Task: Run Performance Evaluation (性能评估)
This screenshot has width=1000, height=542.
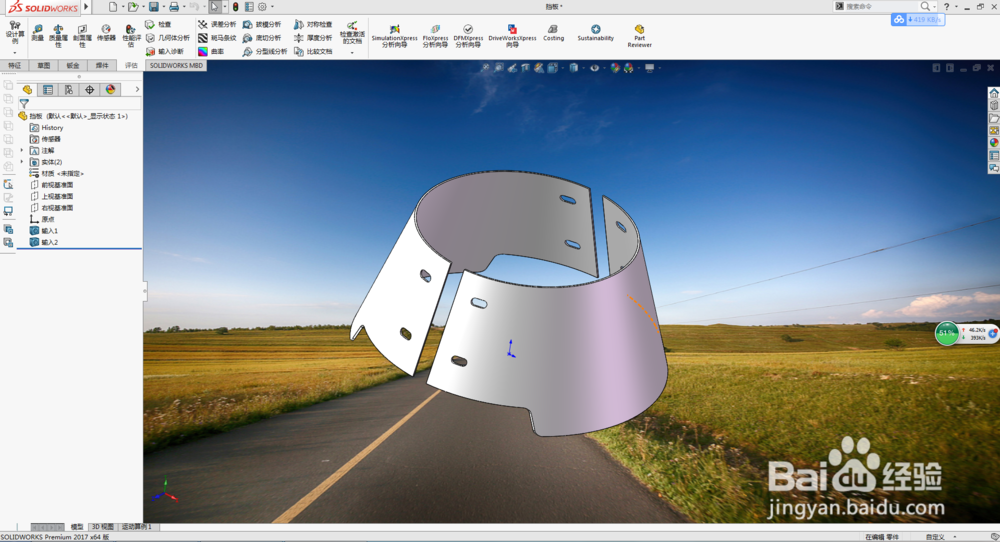Action: click(x=131, y=36)
